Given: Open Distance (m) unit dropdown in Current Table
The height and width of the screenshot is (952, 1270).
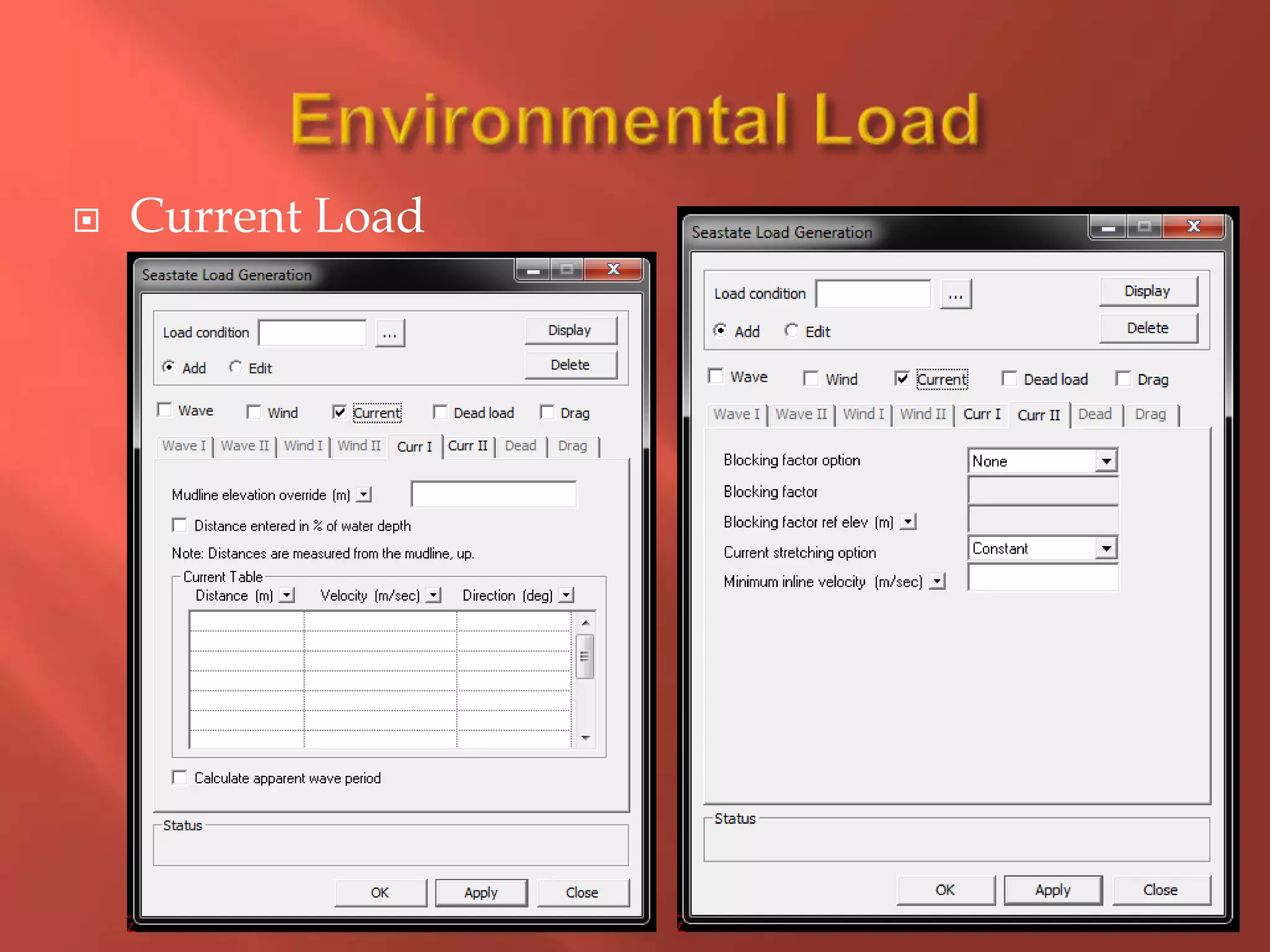Looking at the screenshot, I should 286,596.
